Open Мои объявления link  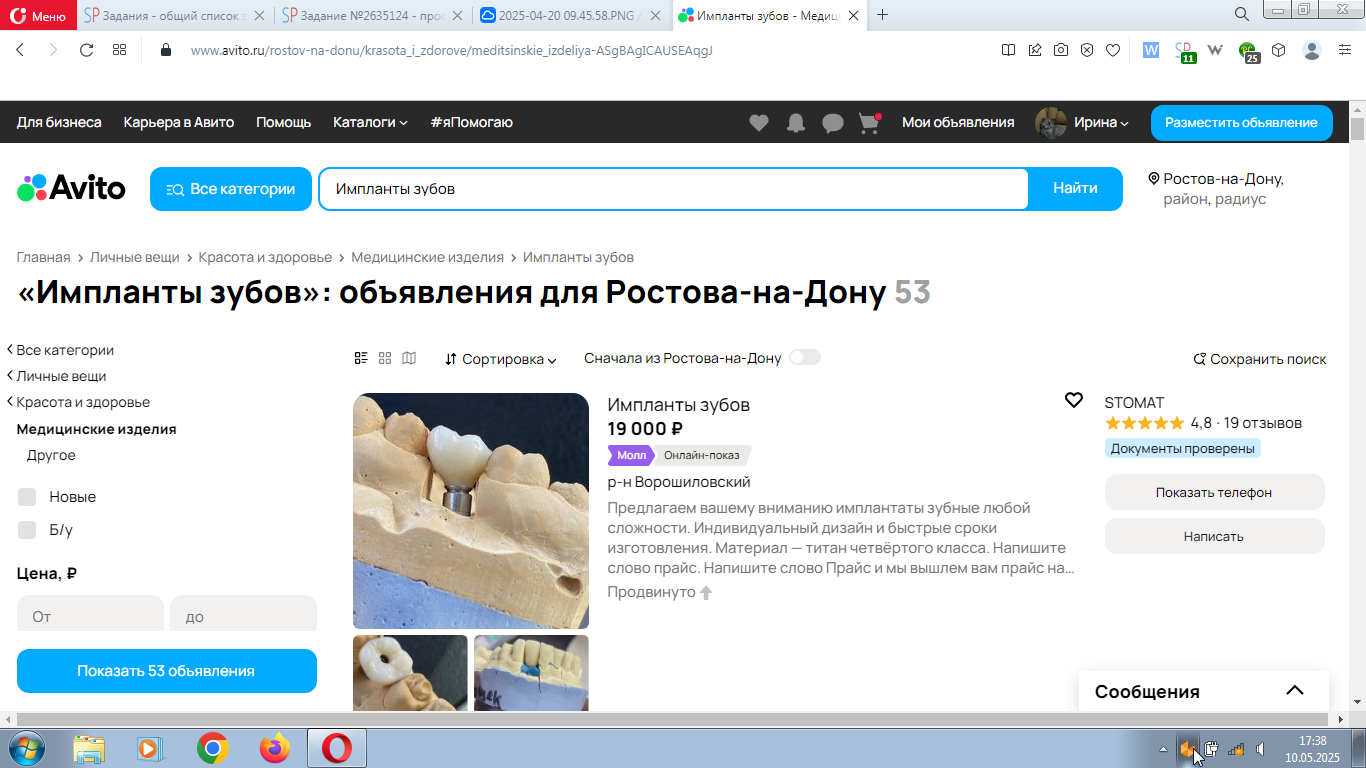(958, 122)
